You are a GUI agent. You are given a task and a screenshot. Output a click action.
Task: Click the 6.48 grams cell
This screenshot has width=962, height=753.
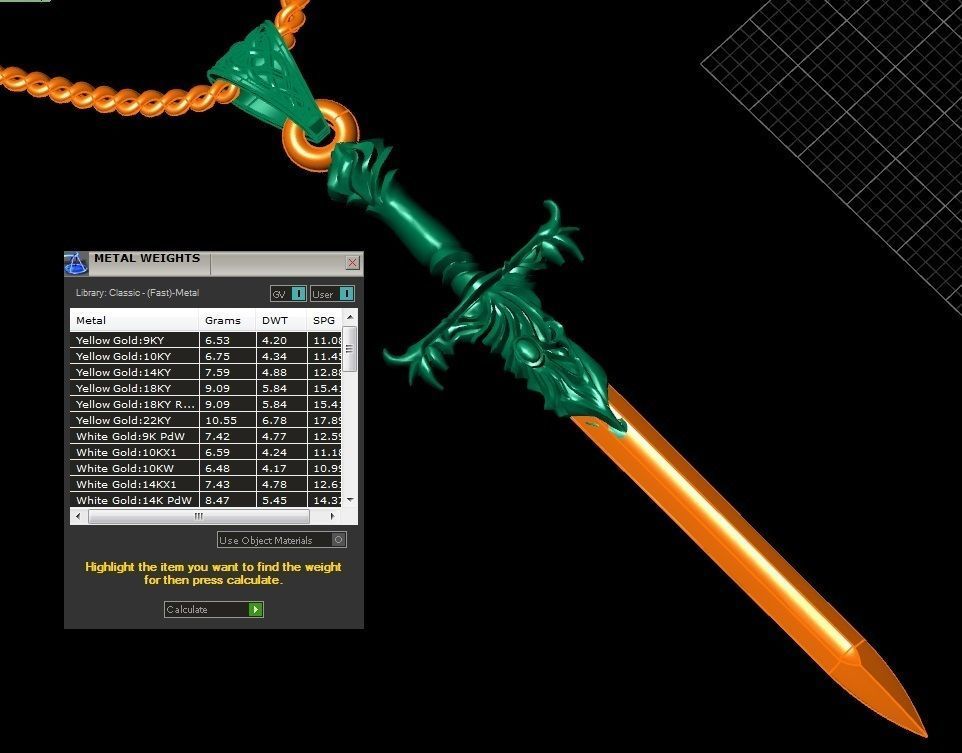click(228, 468)
